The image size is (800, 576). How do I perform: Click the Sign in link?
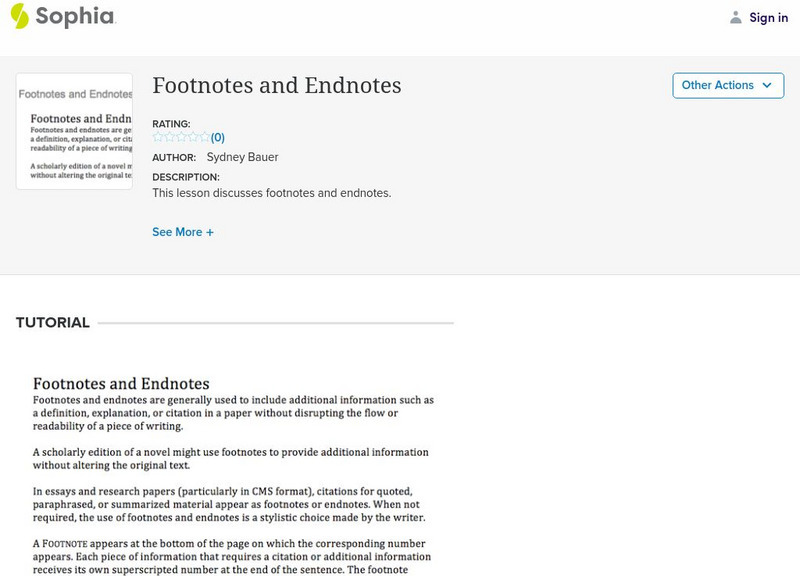(x=768, y=18)
